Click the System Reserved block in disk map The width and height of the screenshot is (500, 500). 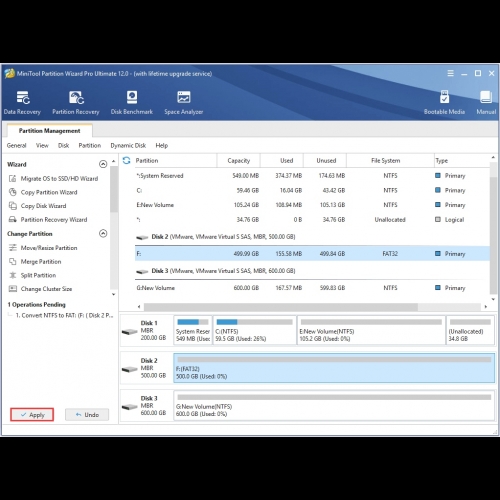tap(193, 330)
